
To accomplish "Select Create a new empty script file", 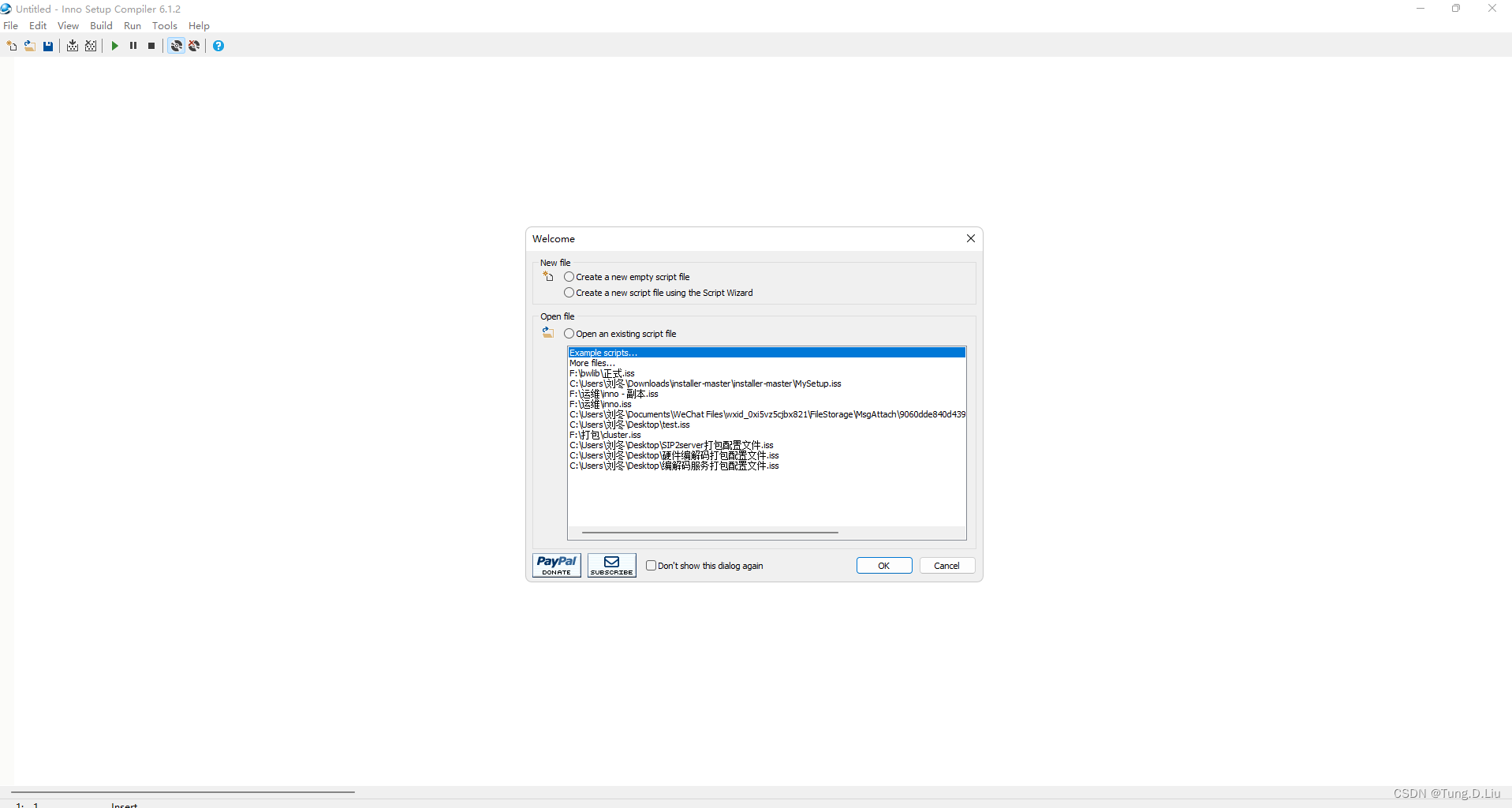I will click(627, 277).
